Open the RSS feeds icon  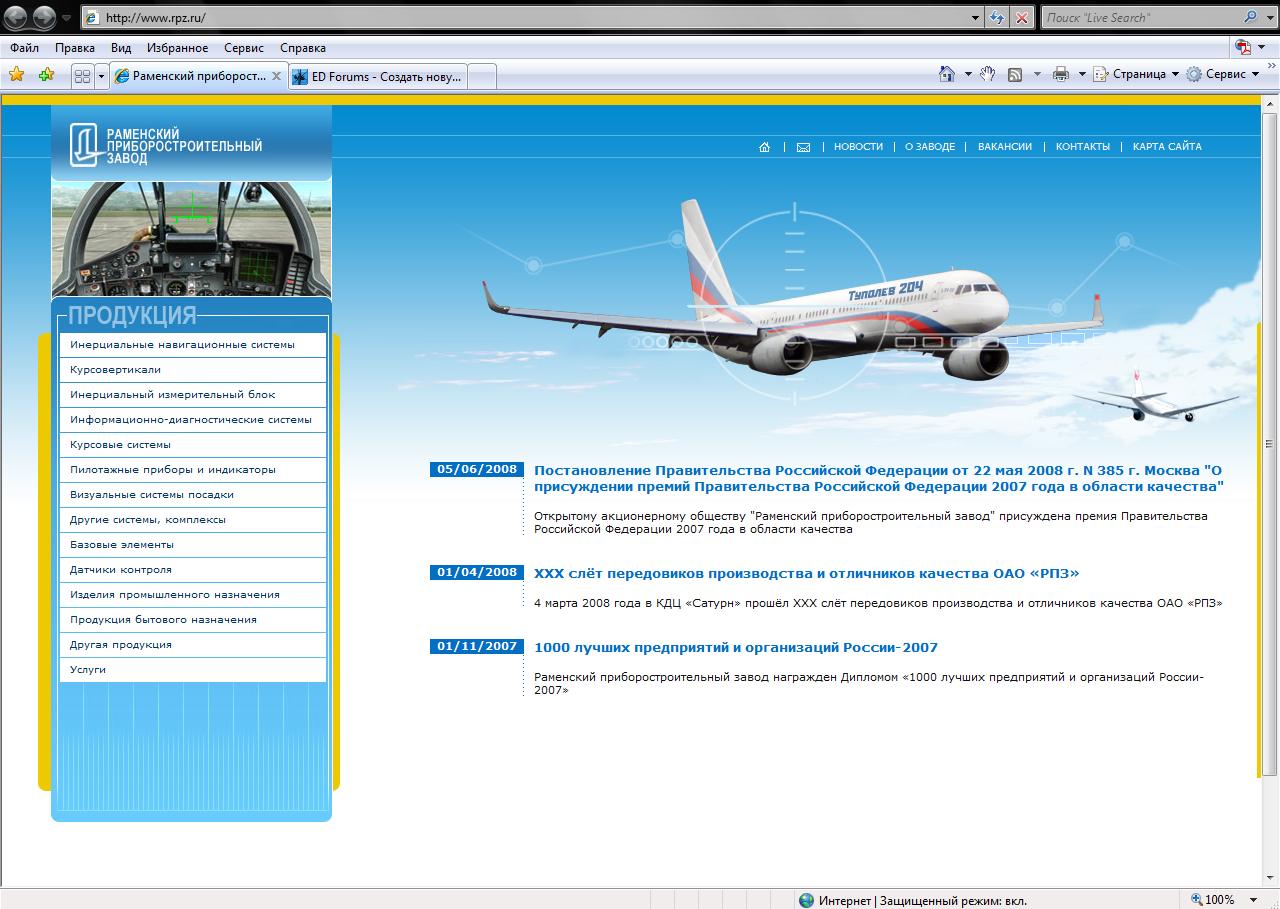point(1015,75)
